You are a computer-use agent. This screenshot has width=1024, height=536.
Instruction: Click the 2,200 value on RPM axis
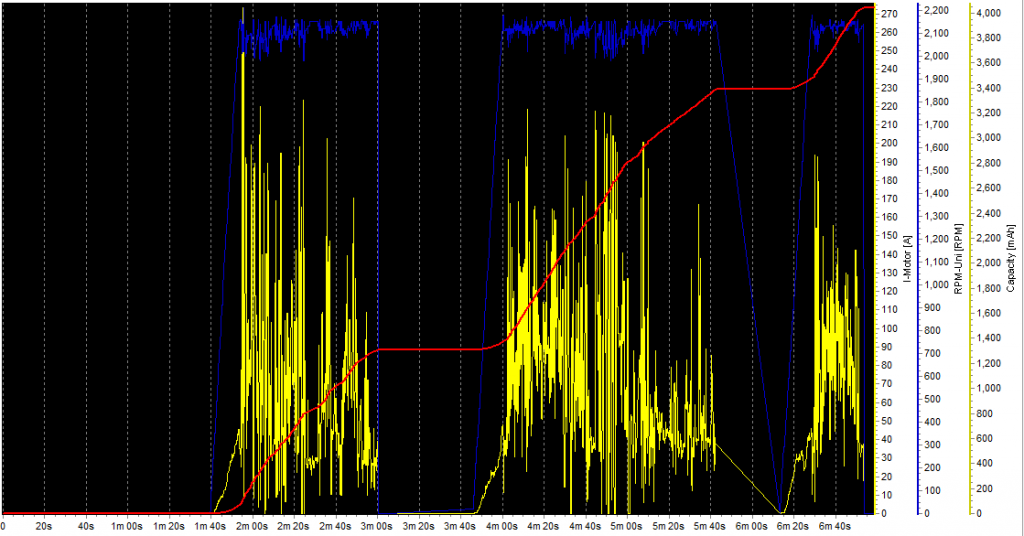937,10
